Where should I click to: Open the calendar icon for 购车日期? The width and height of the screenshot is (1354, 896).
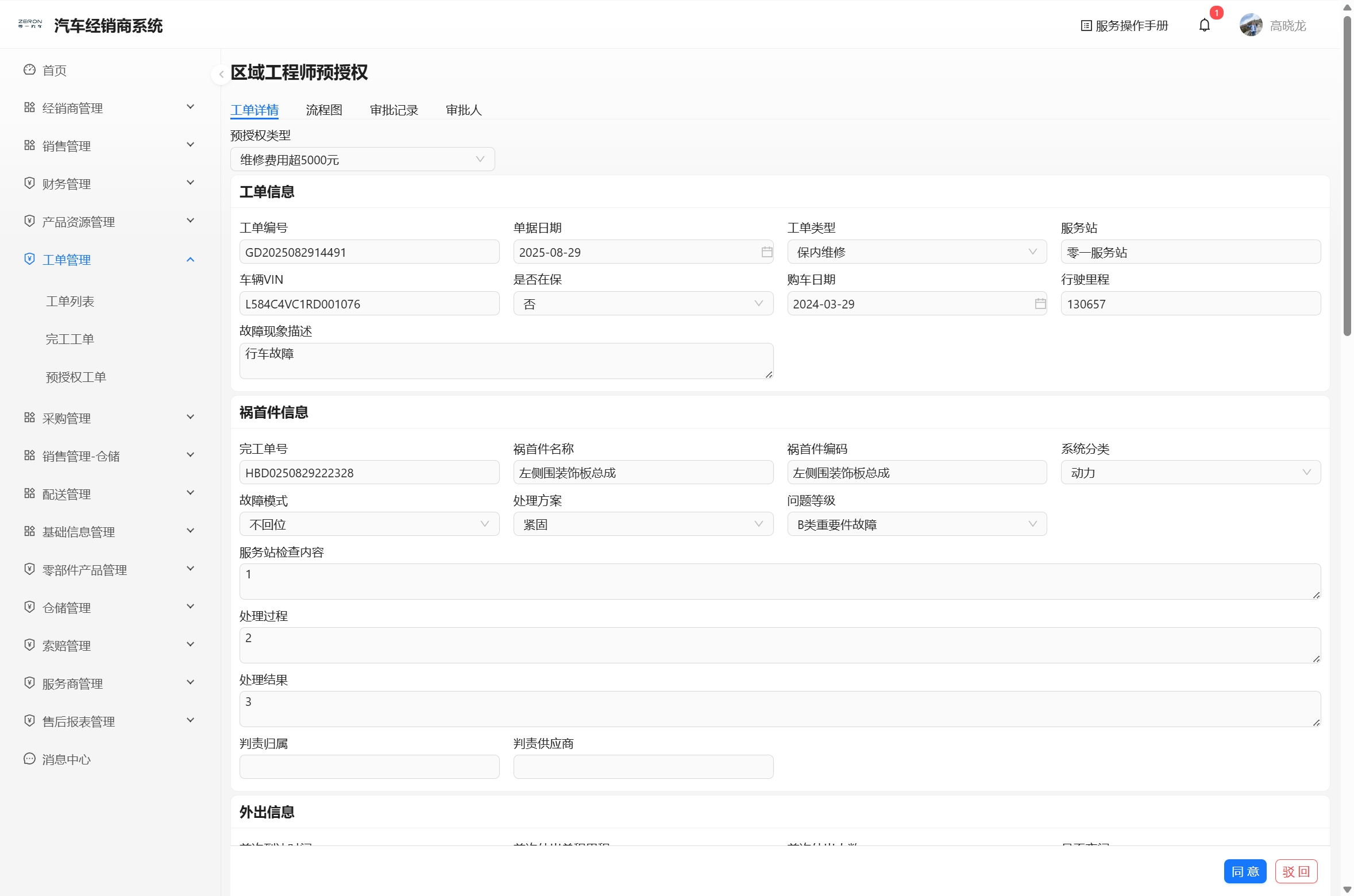[x=1040, y=304]
